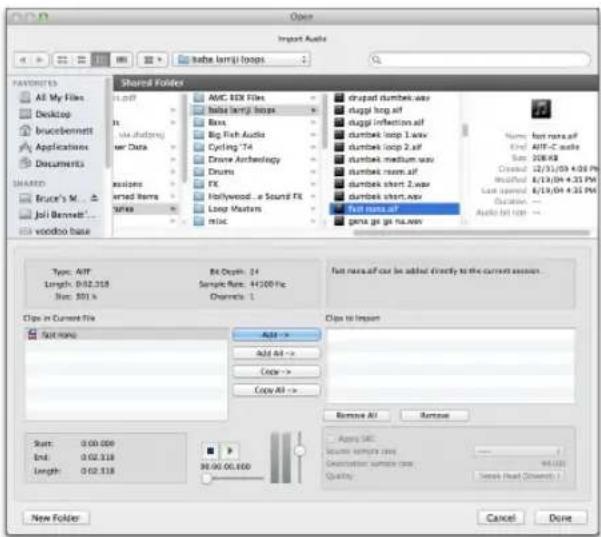Click the Add -> button
The width and height of the screenshot is (601, 537).
coord(276,335)
